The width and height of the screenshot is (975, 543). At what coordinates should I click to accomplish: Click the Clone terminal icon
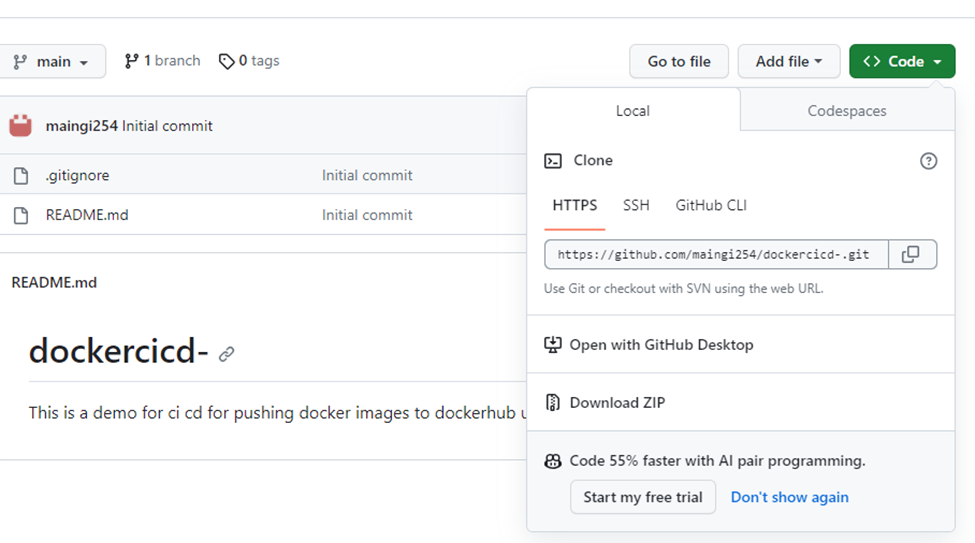[553, 161]
